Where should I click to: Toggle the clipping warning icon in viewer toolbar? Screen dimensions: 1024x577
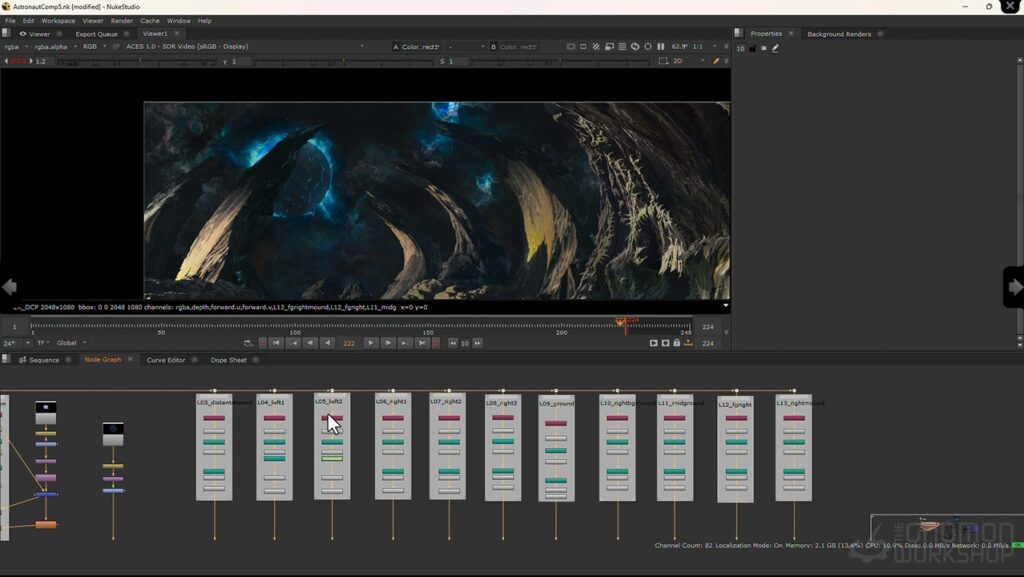tap(571, 47)
